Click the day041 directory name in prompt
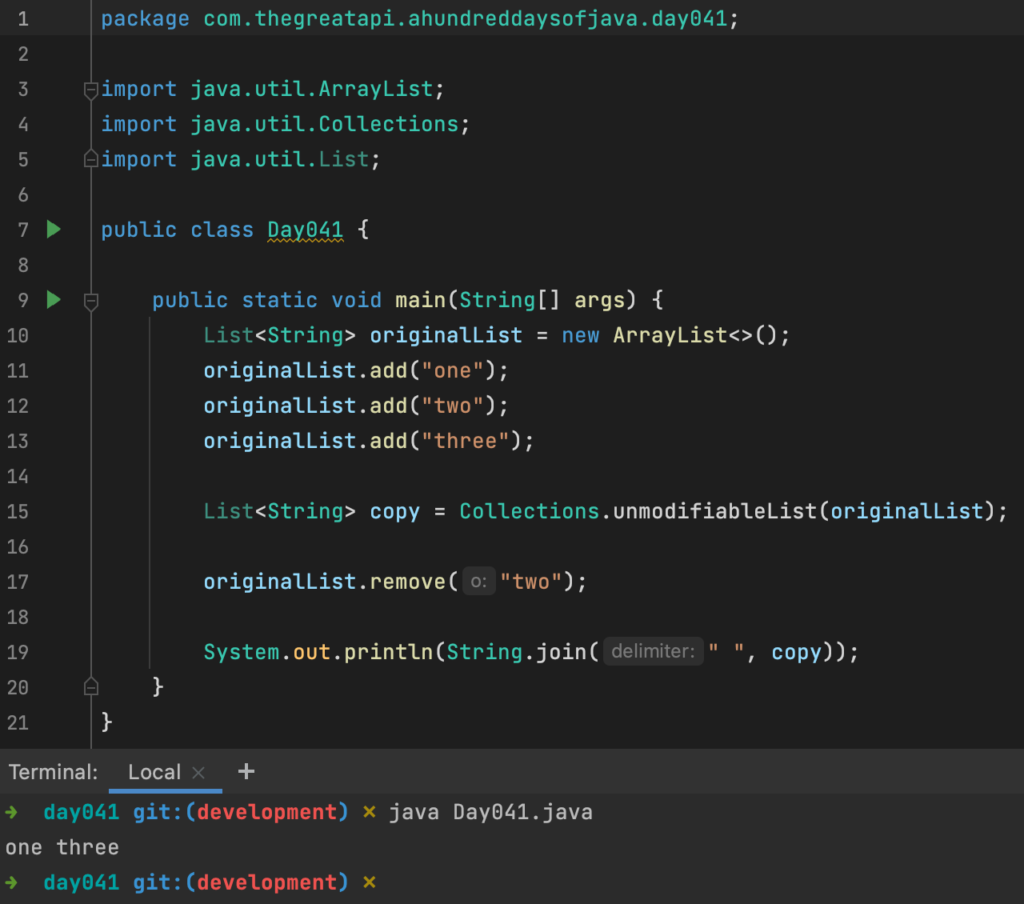This screenshot has width=1024, height=904. point(81,812)
